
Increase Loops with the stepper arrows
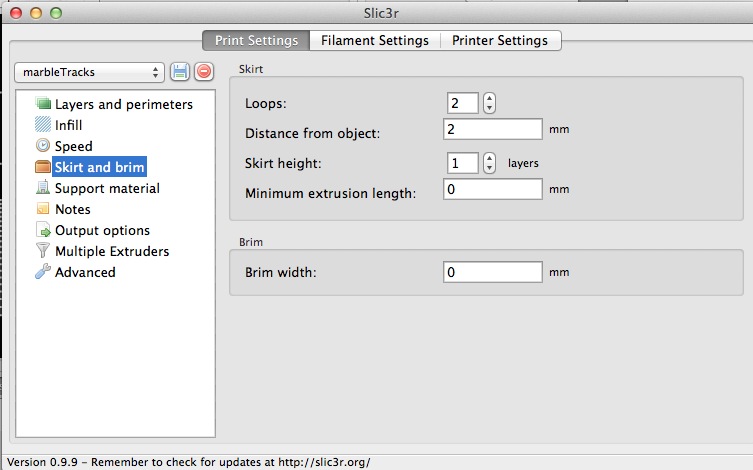click(x=489, y=98)
